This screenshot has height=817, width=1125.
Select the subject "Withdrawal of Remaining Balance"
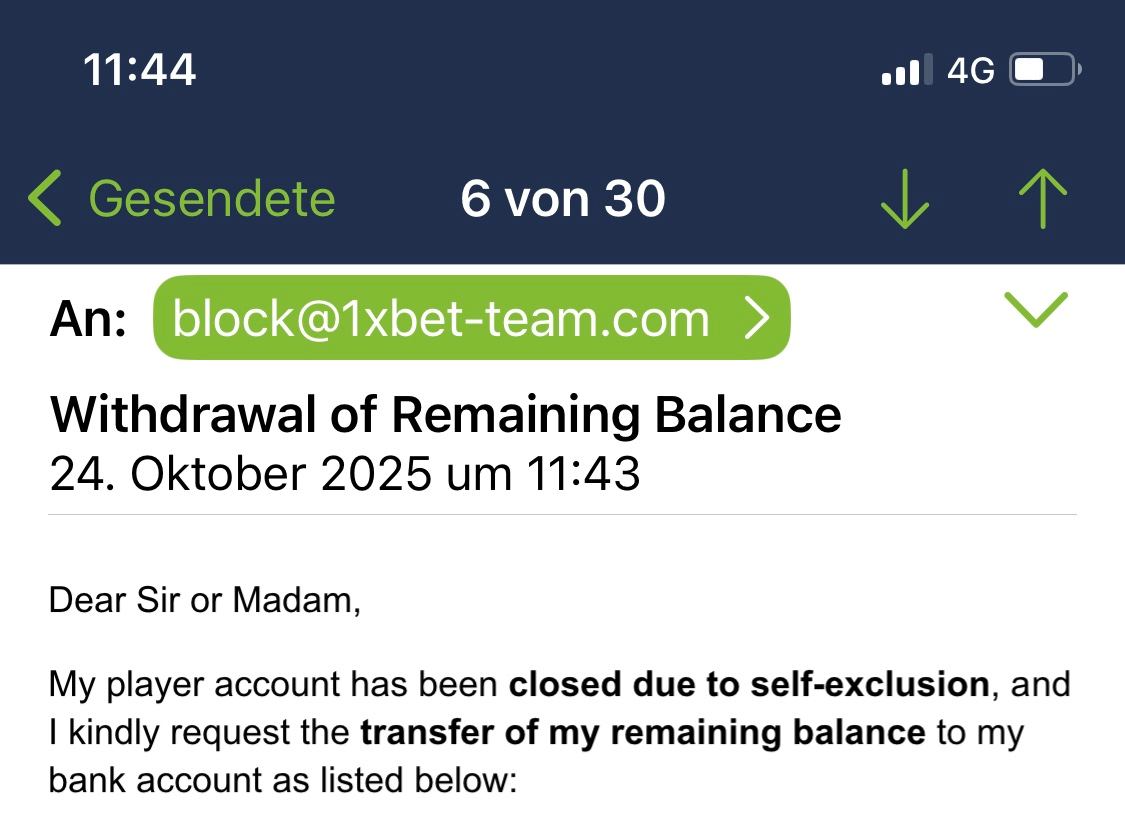pyautogui.click(x=445, y=414)
